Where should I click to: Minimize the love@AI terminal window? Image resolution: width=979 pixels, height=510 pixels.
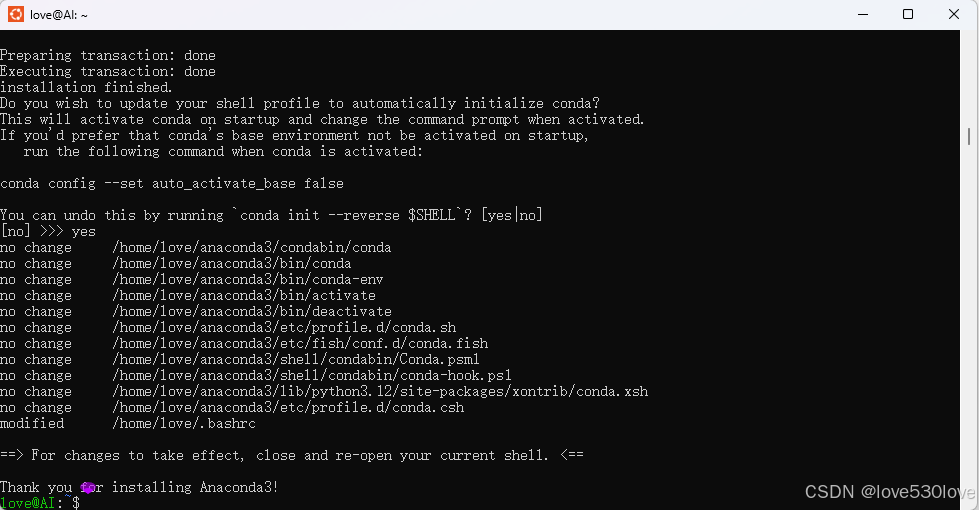pos(863,14)
